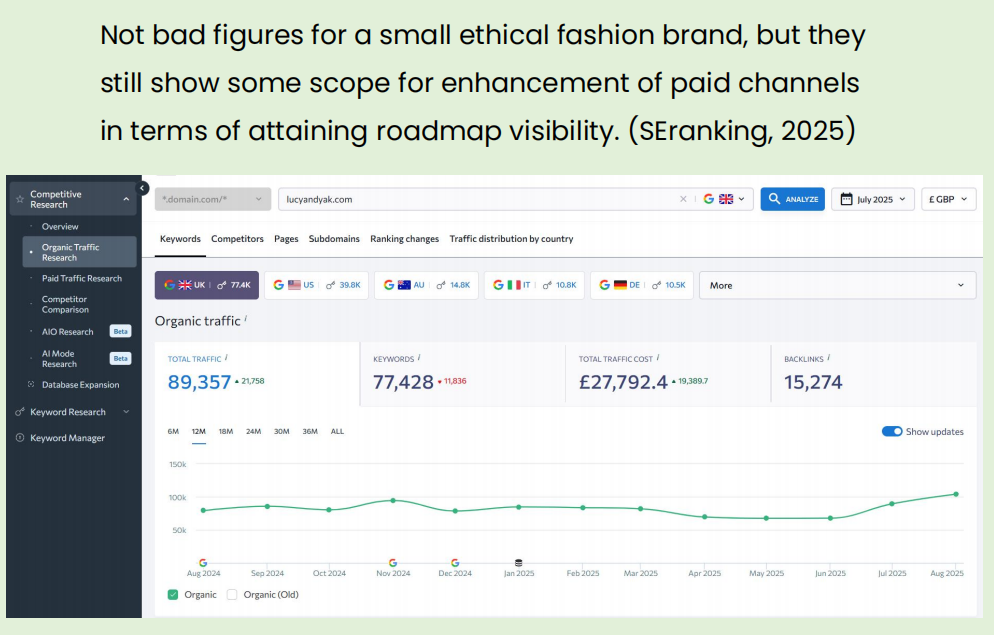Turn off the Show updates toggle
Image resolution: width=994 pixels, height=635 pixels.
click(x=892, y=432)
